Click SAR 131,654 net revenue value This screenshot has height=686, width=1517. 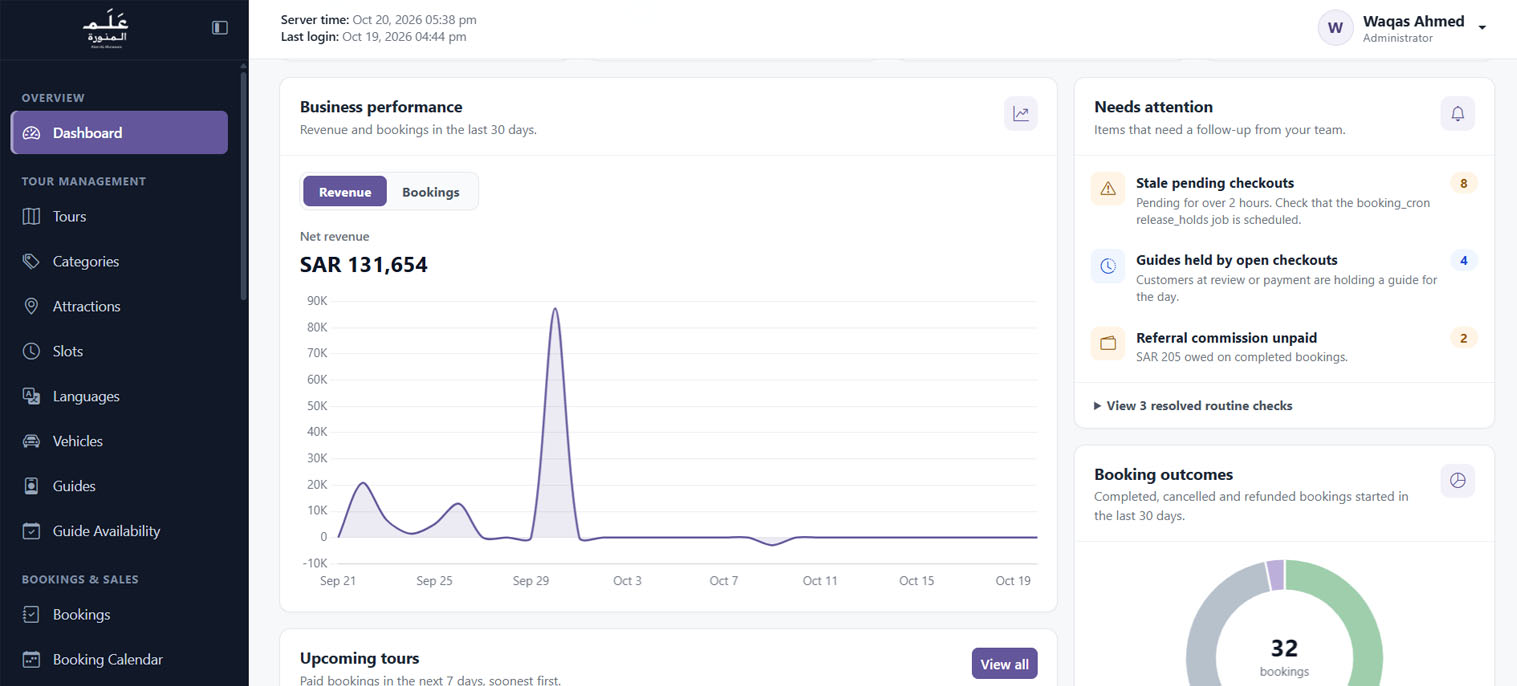coord(364,265)
